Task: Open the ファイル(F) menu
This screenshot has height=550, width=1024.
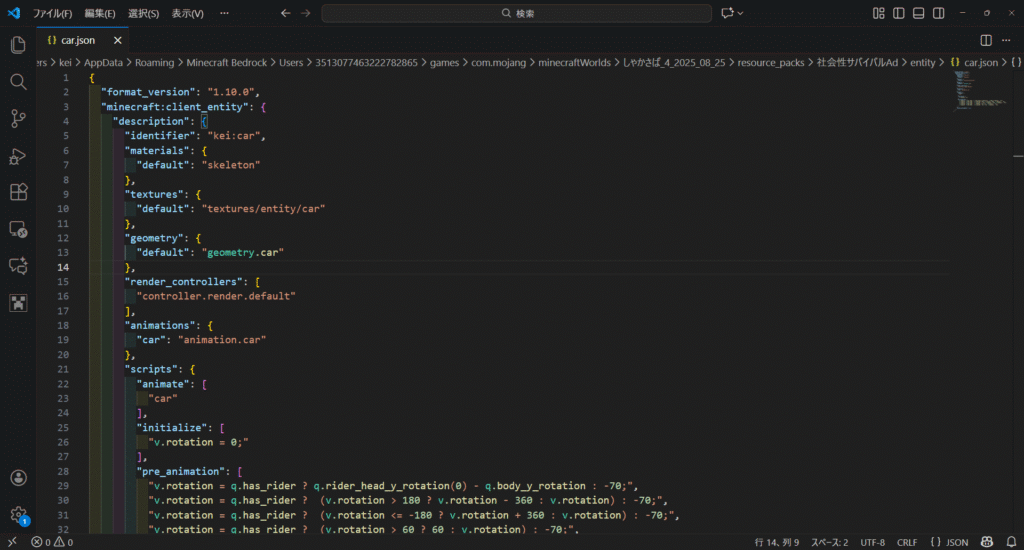Action: [52, 13]
